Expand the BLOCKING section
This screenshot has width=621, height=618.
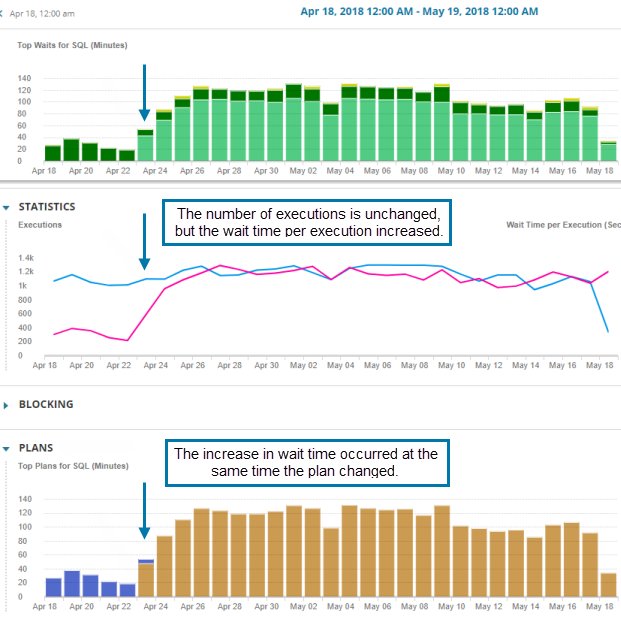[7, 405]
